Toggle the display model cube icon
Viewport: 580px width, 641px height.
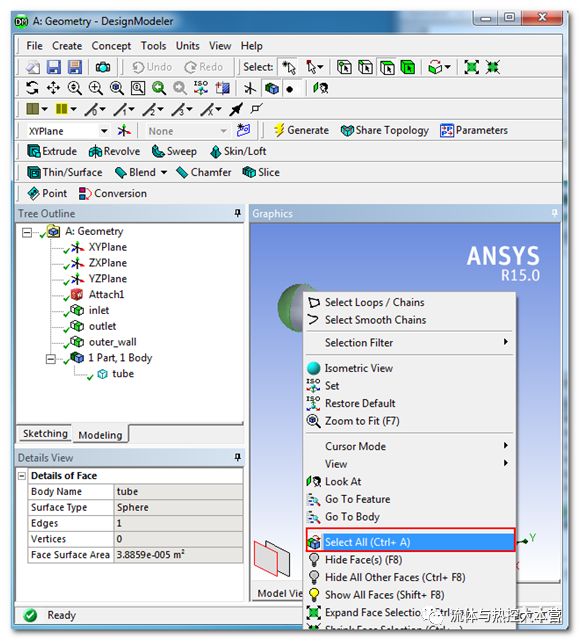pos(271,88)
